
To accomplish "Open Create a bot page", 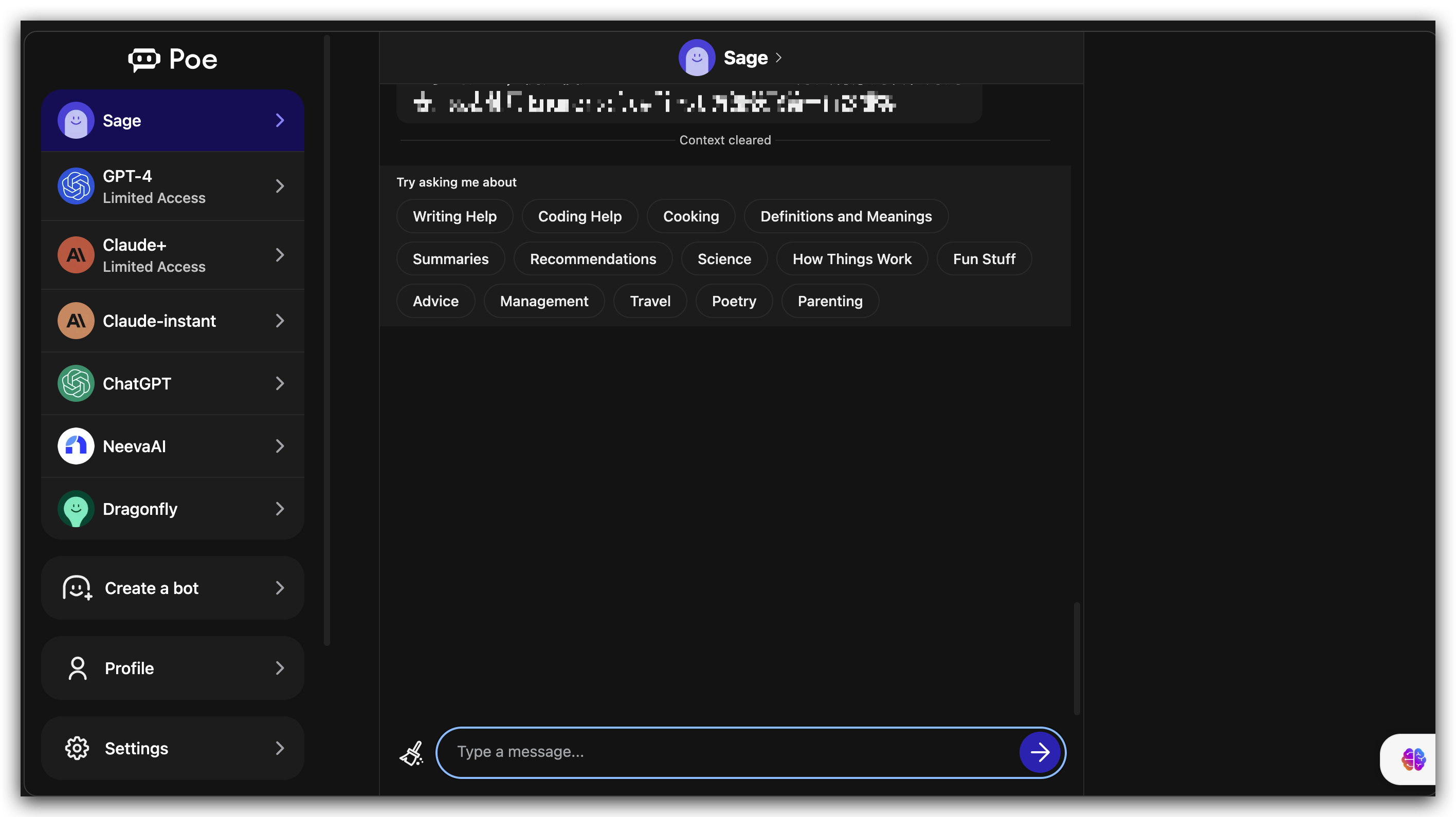I will click(x=173, y=588).
